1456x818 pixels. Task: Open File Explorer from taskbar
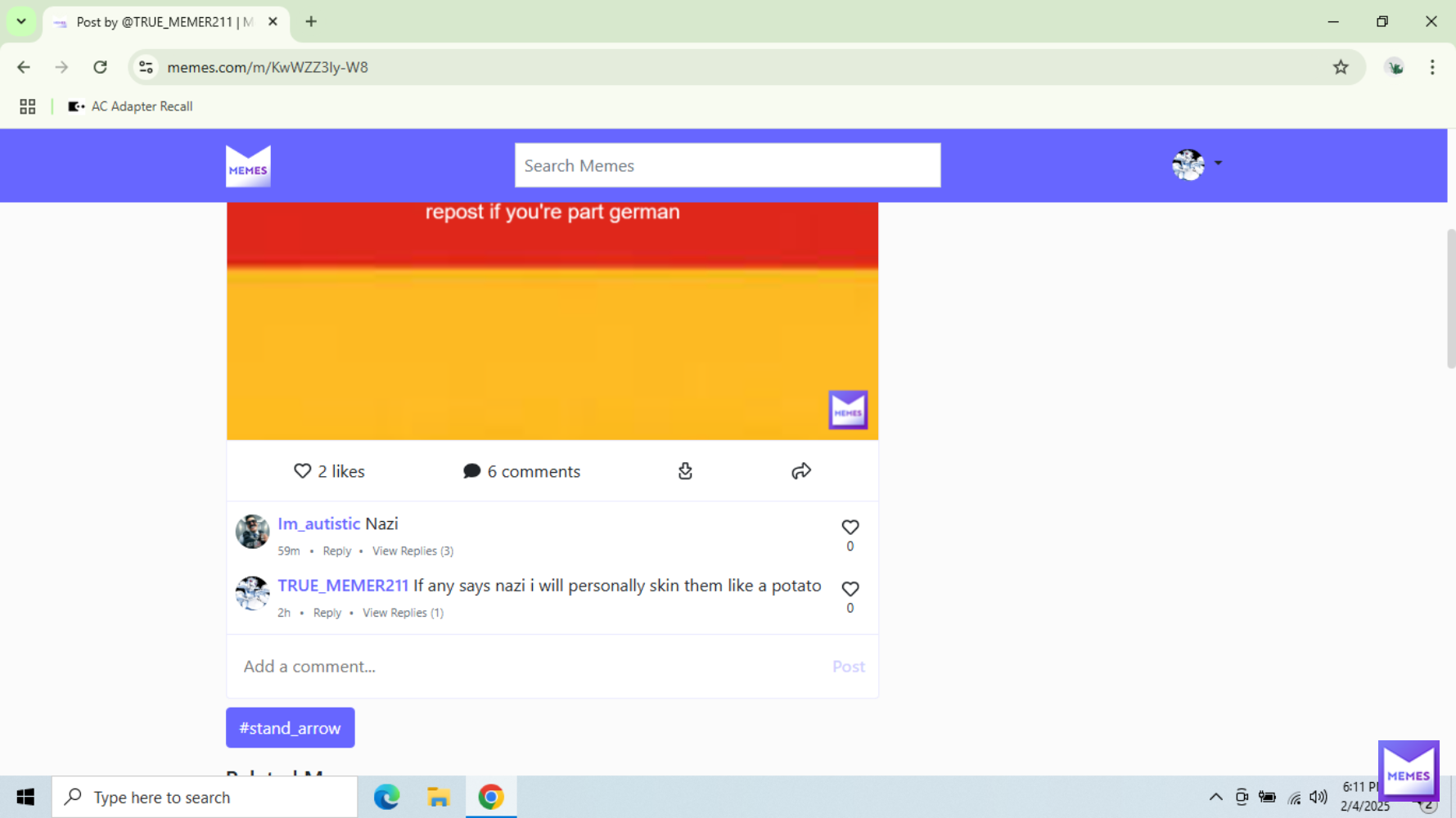tap(439, 797)
